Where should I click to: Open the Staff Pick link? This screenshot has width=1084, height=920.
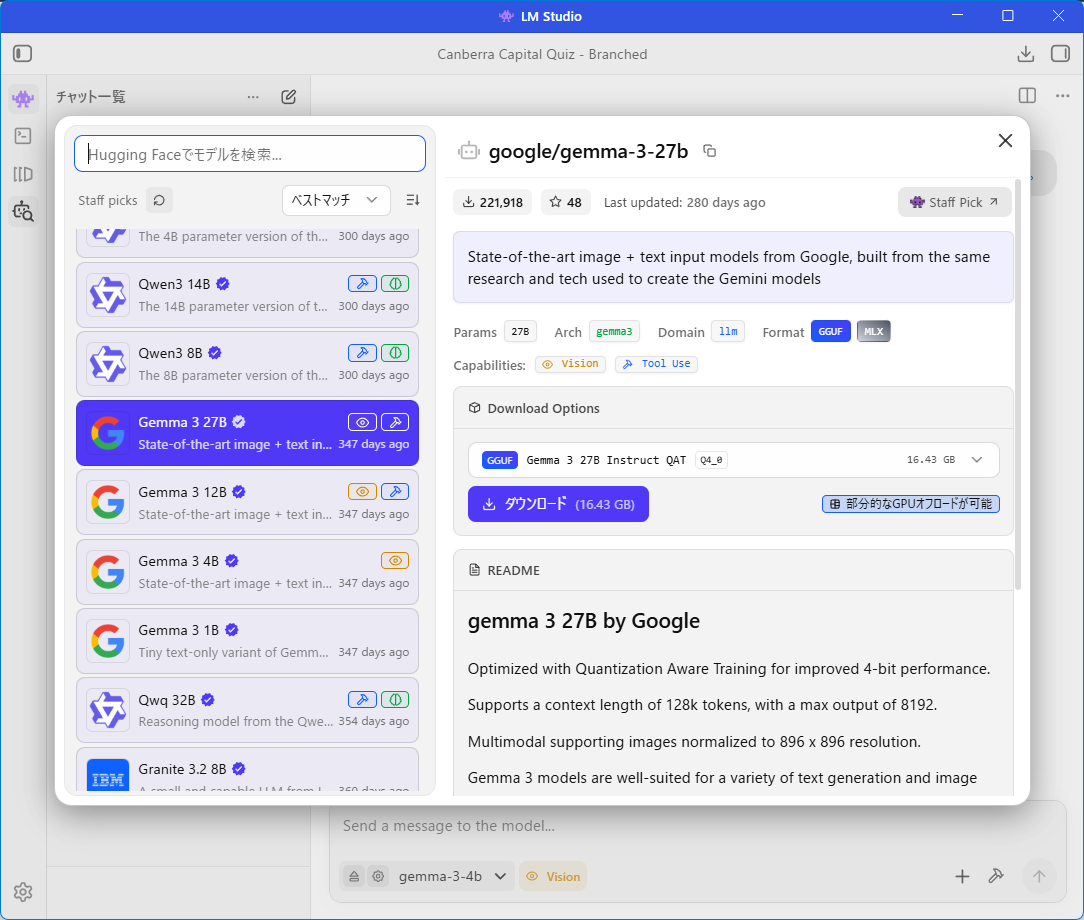pyautogui.click(x=954, y=202)
